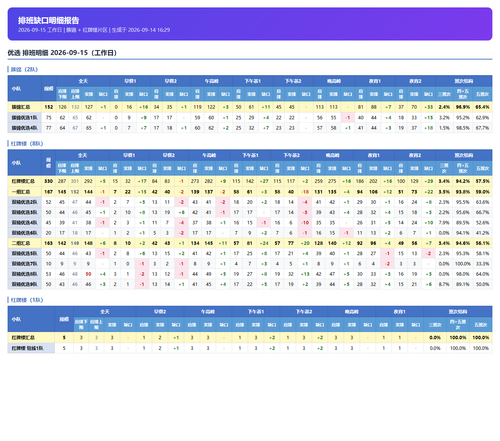Click the 33.3% percentage cell
Viewport: 500px width, 441px height.
coord(482,264)
